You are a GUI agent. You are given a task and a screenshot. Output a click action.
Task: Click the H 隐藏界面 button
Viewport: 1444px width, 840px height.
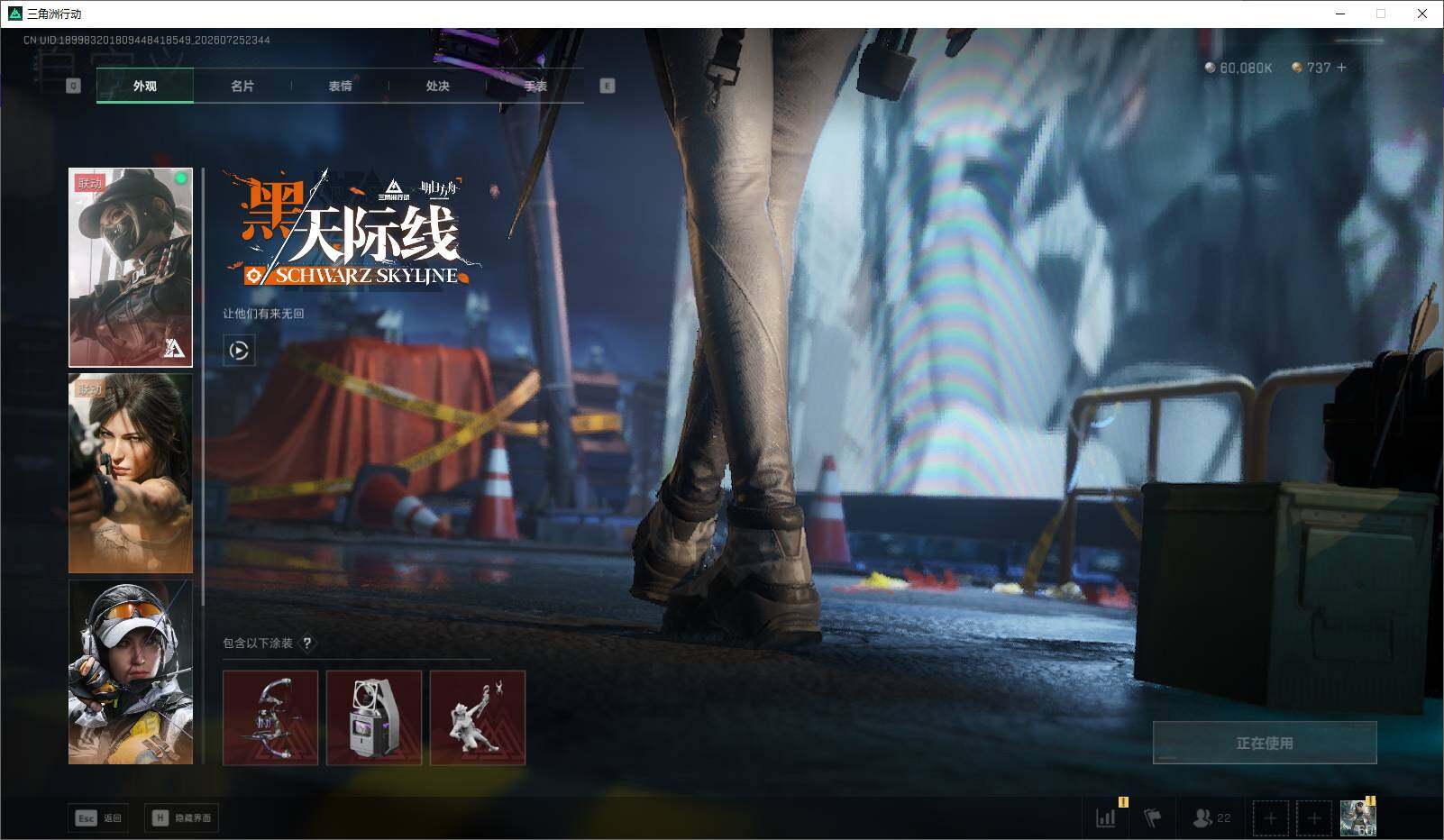(182, 817)
